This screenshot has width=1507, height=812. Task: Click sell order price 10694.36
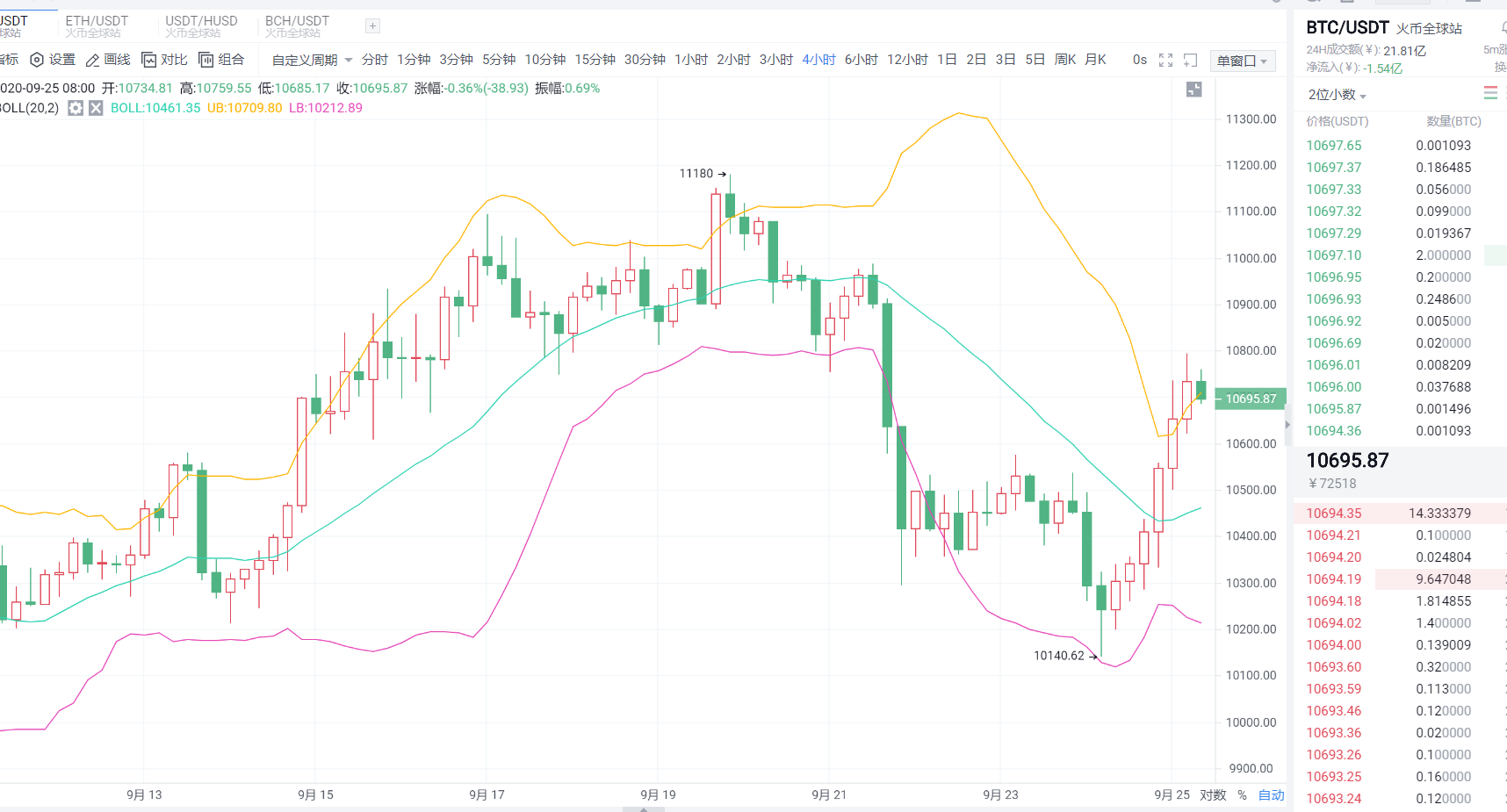[1333, 431]
